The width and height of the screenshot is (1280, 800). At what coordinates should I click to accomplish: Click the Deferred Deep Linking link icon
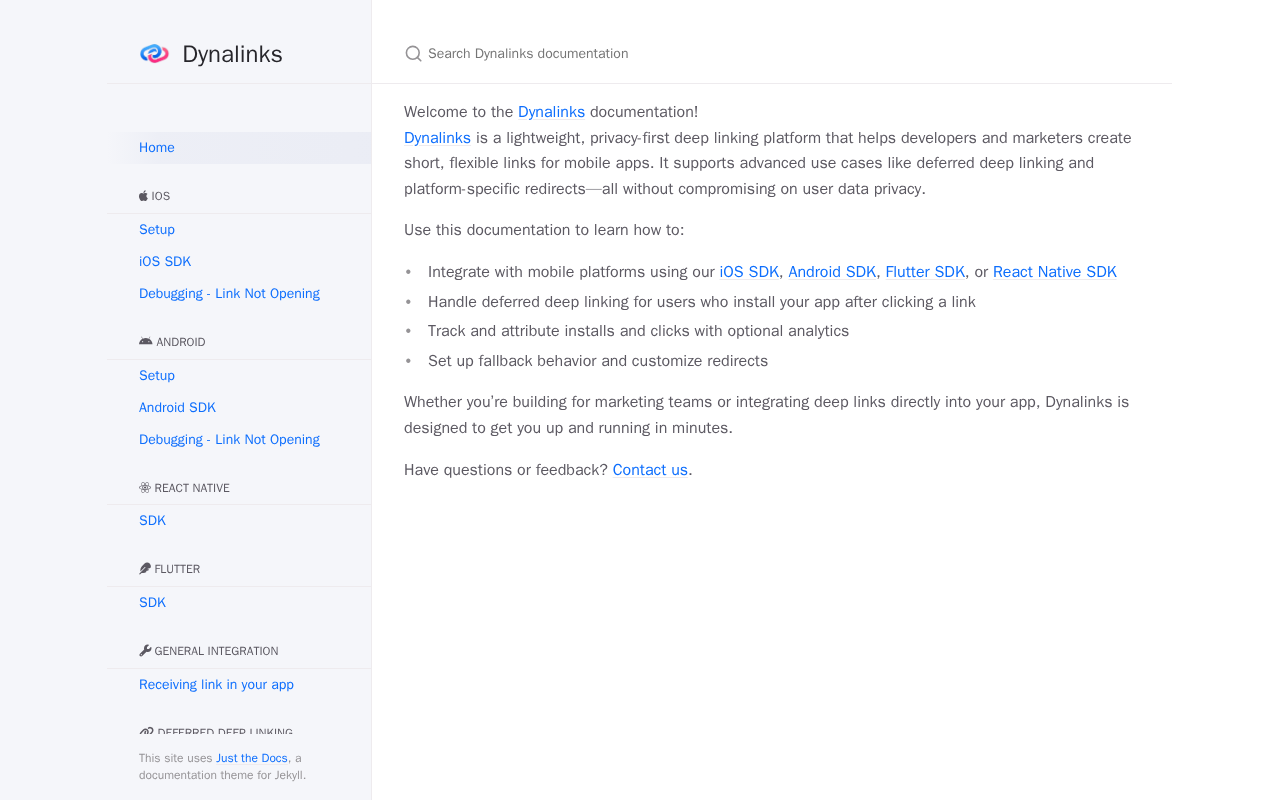(x=146, y=732)
